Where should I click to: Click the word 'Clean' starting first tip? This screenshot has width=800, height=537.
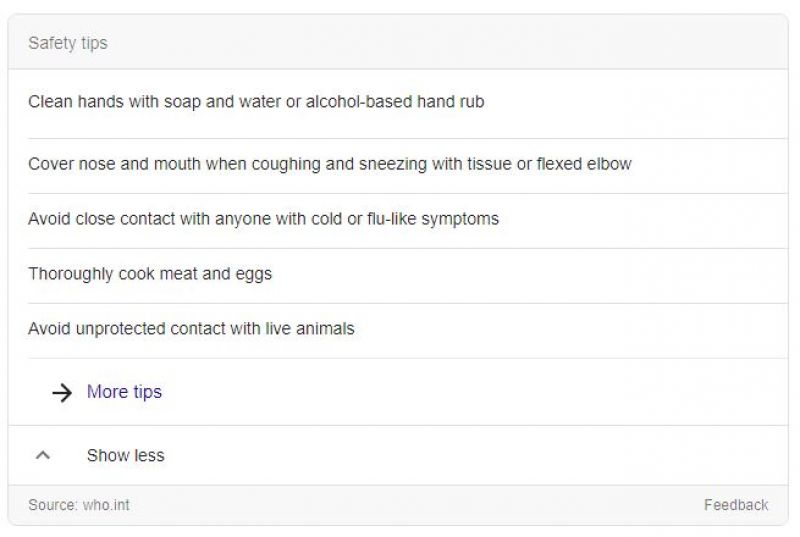51,101
